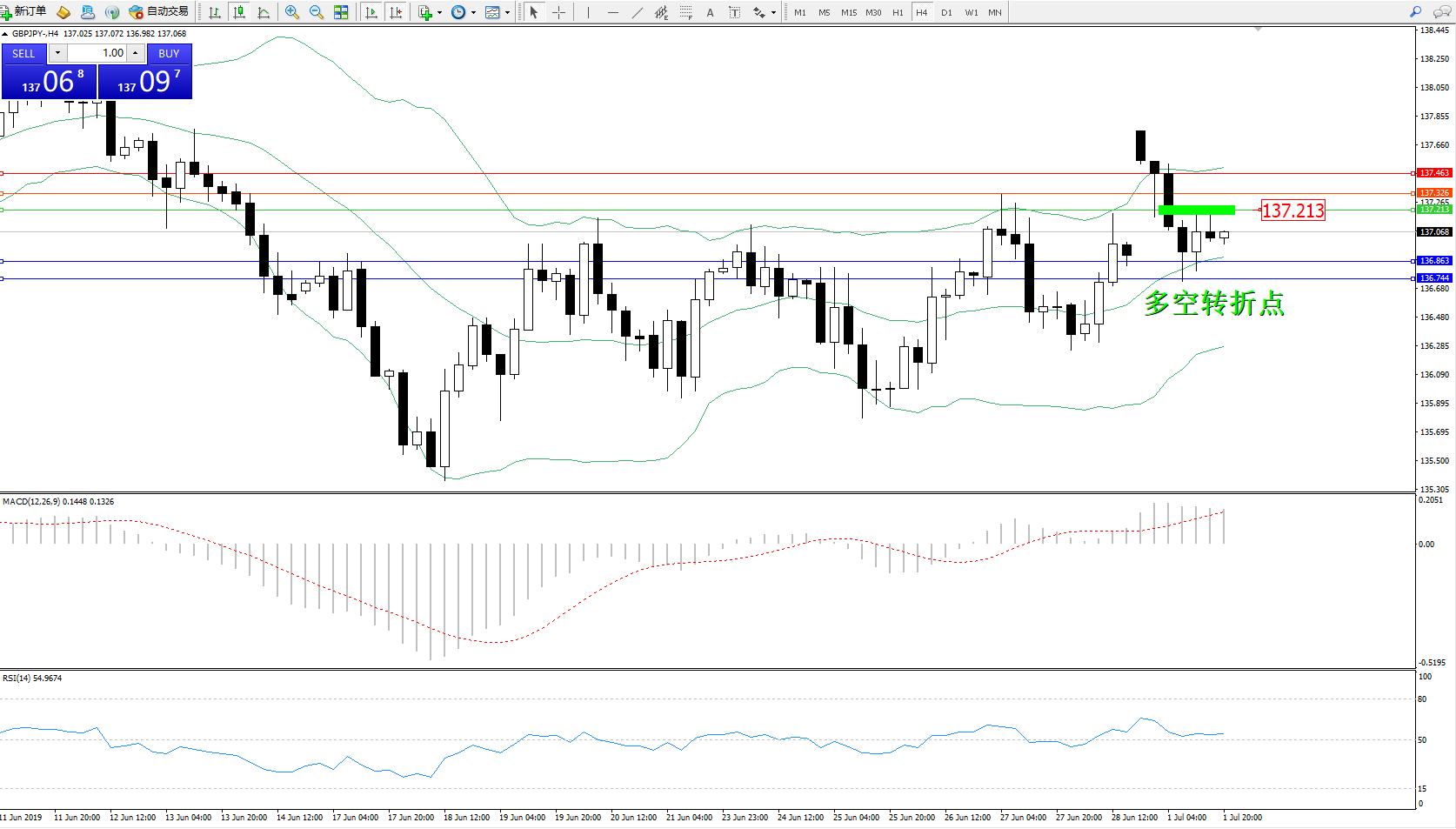This screenshot has width=1456, height=829.
Task: Toggle Auto Trading (自动交易) button
Action: [159, 12]
